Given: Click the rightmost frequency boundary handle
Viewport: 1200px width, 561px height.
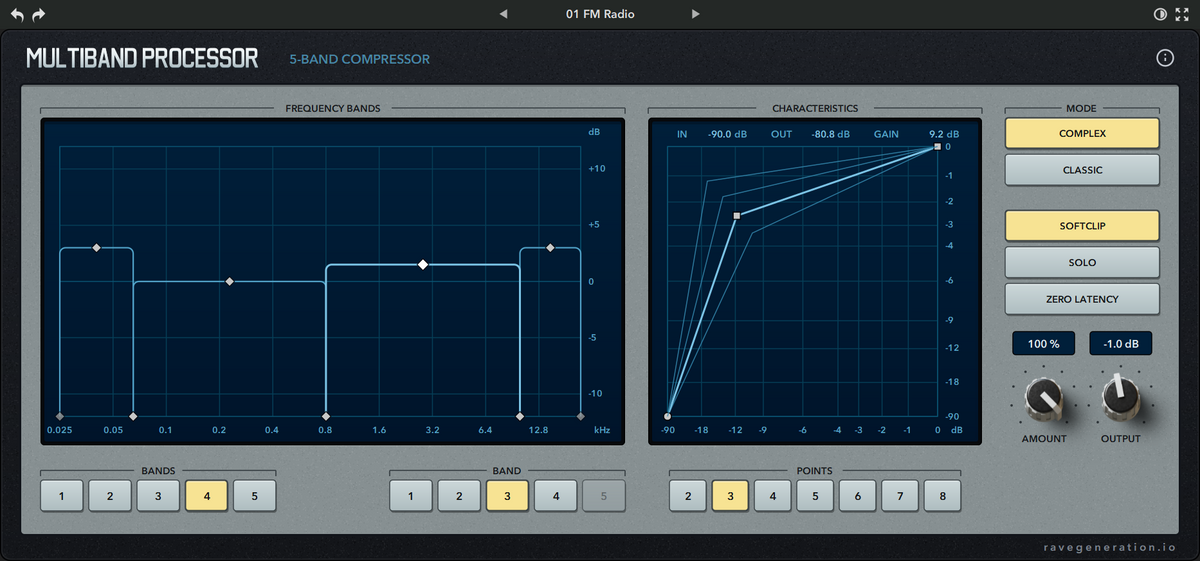Looking at the screenshot, I should [581, 415].
